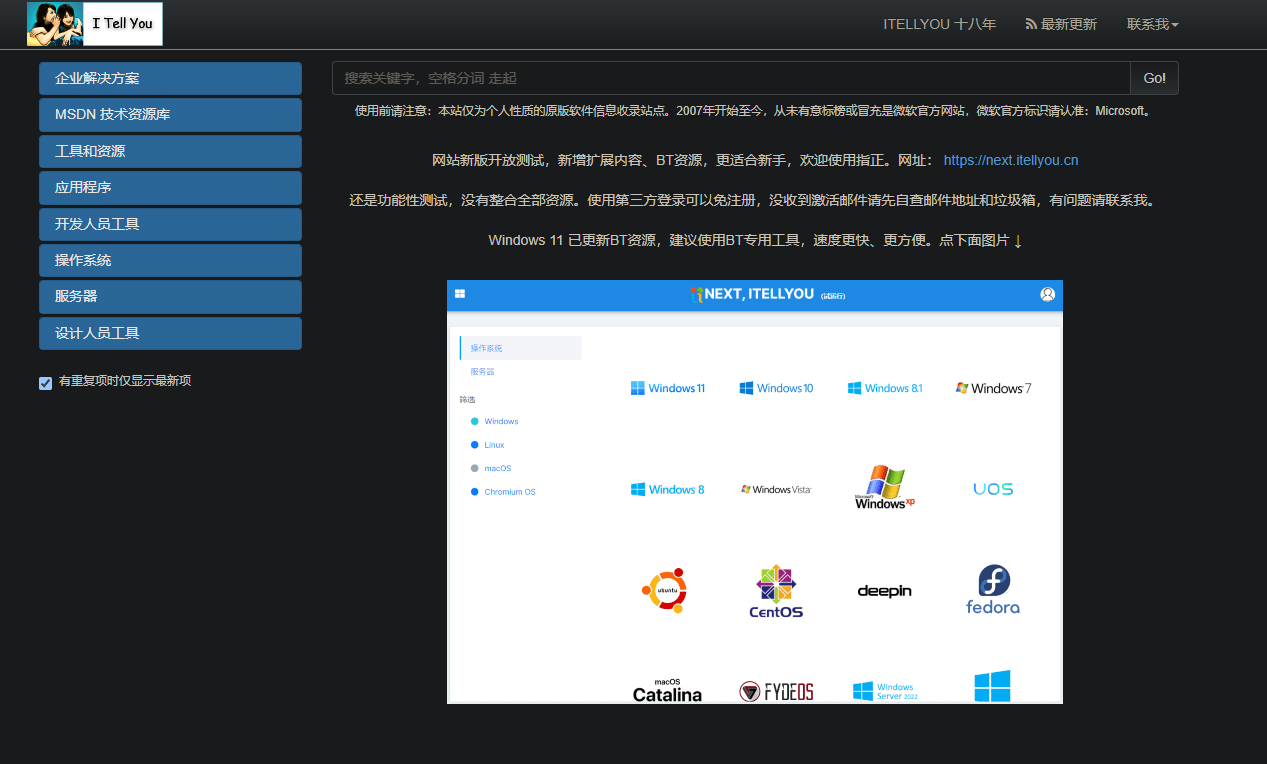Expand the 应用程序 category
The height and width of the screenshot is (764, 1267).
170,188
